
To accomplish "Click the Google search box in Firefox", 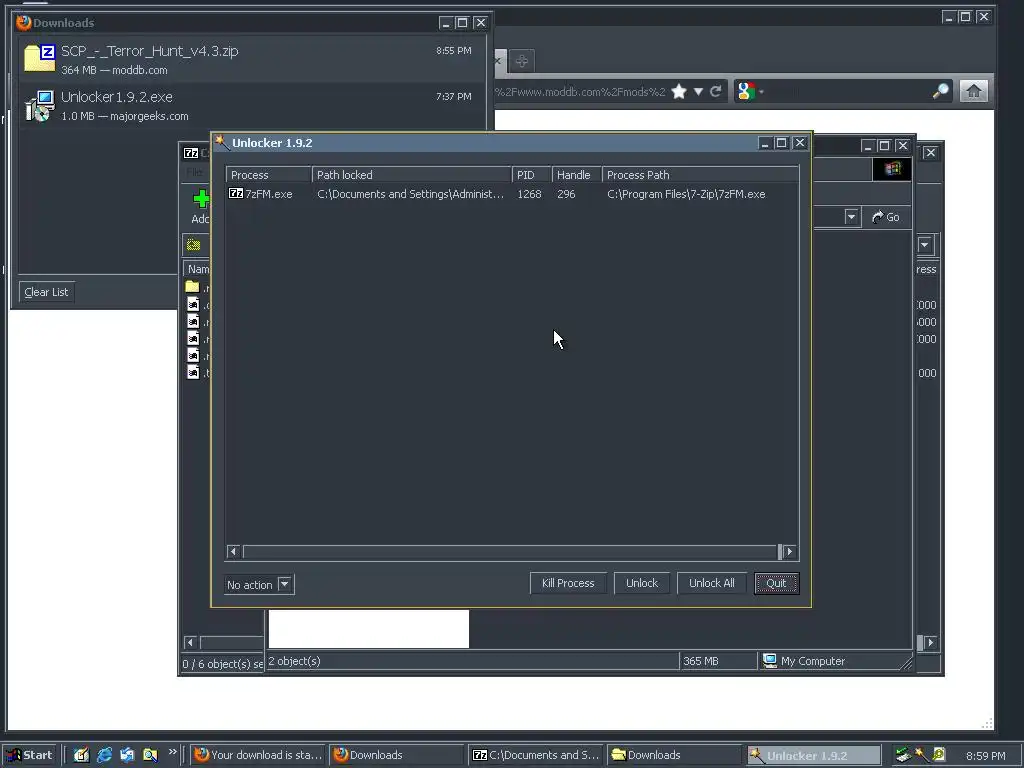I will pyautogui.click(x=846, y=91).
